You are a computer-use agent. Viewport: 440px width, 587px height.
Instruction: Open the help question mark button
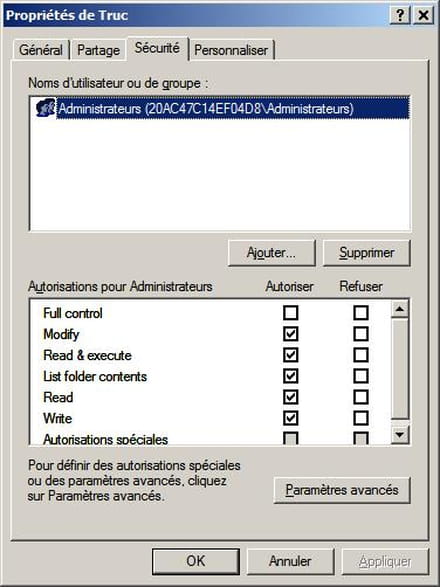(x=400, y=15)
